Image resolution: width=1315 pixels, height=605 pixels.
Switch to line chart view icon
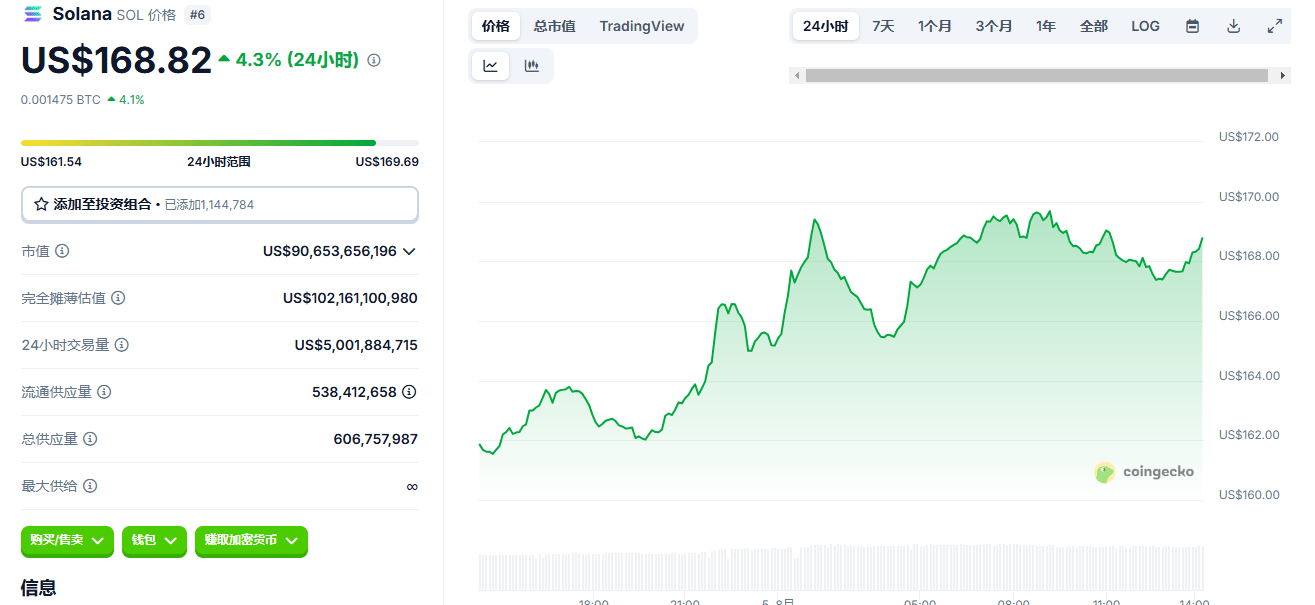coord(491,66)
